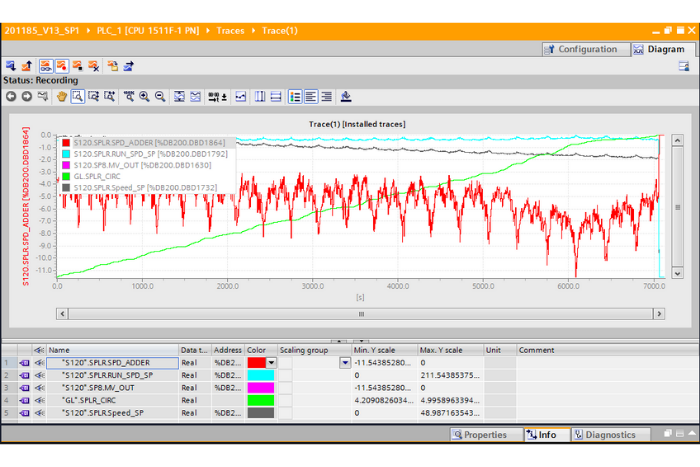700x467 pixels.
Task: Open color dropdown for SPD_ADDER signal
Action: point(270,363)
